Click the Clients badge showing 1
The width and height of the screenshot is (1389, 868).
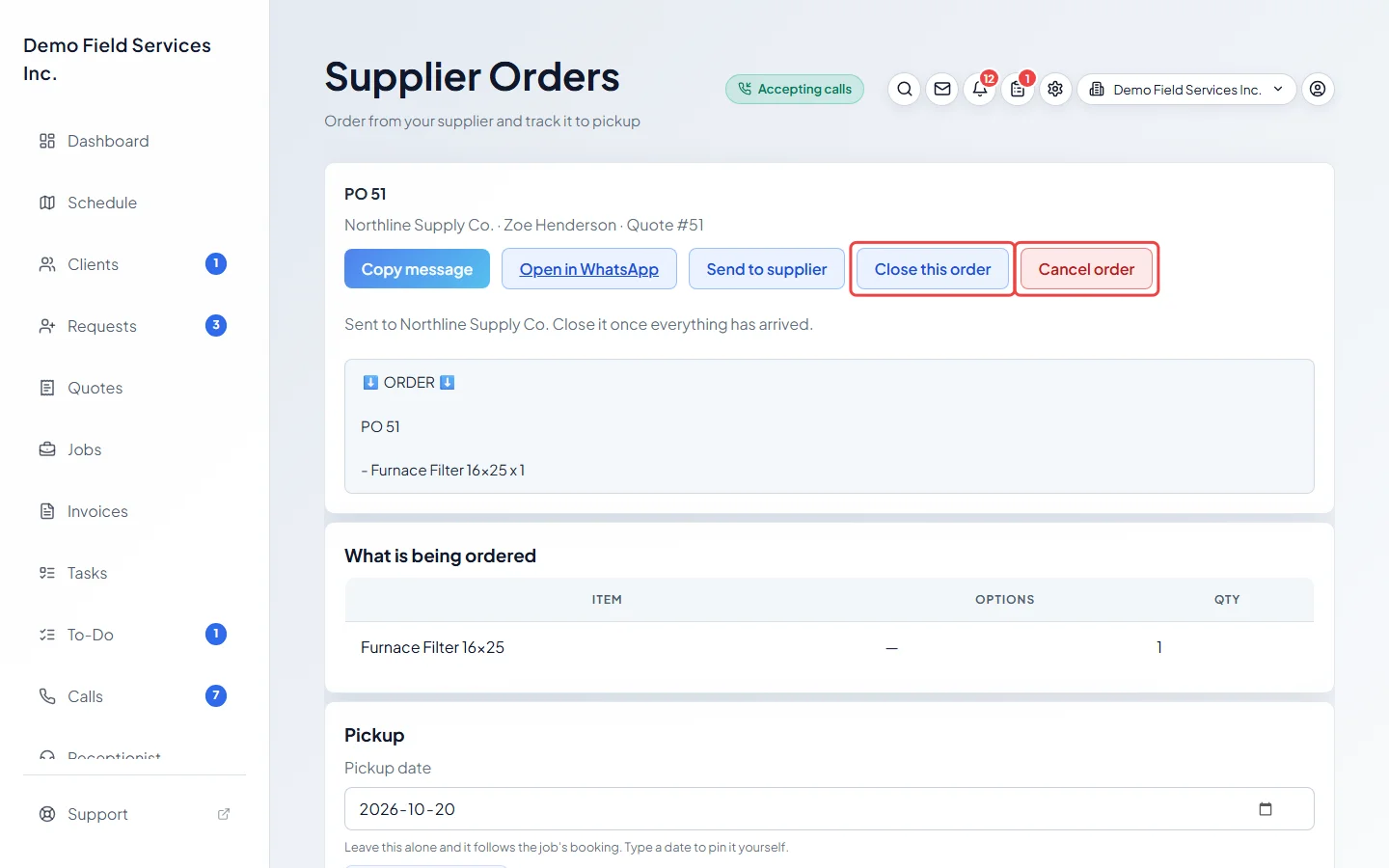pyautogui.click(x=216, y=263)
